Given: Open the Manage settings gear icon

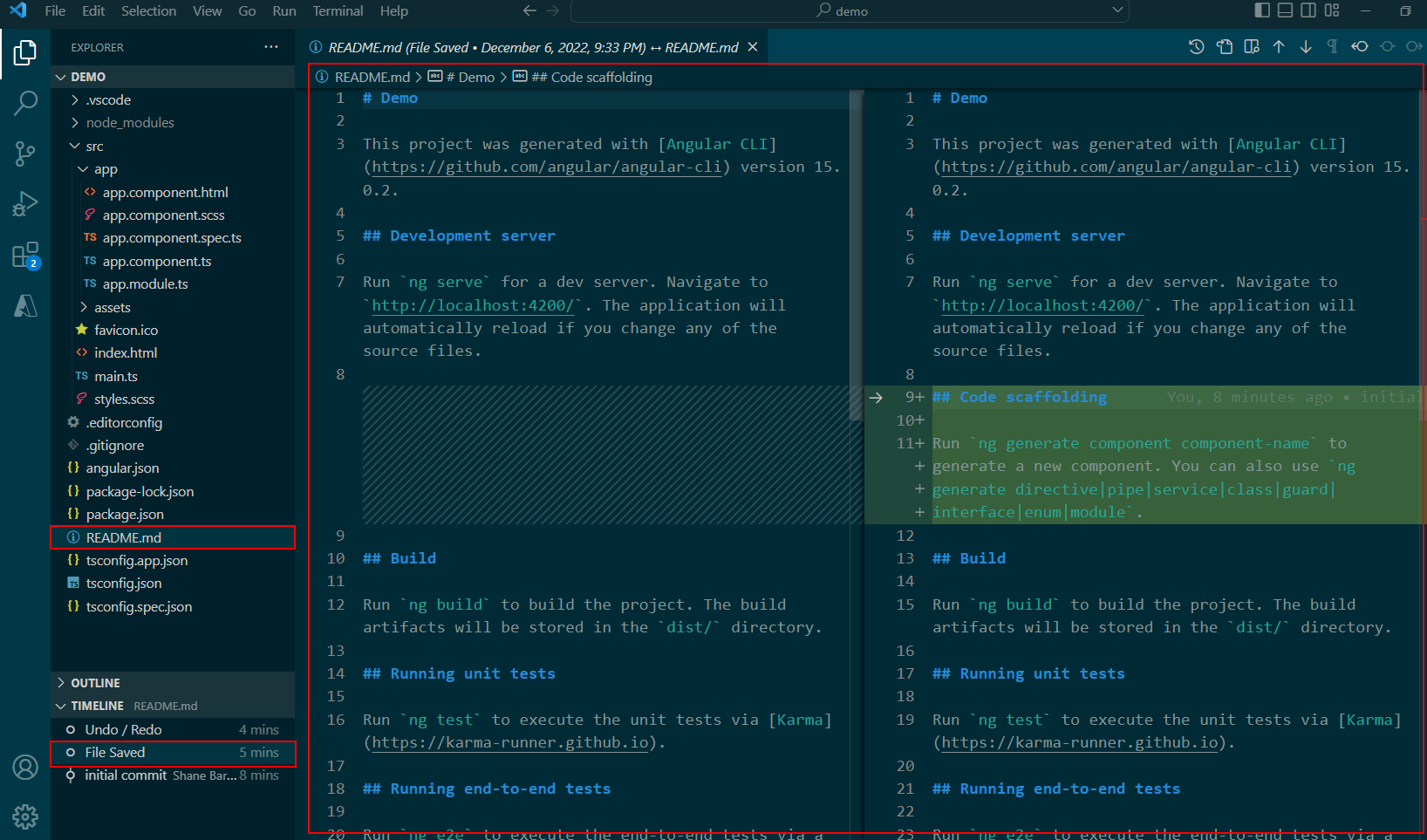Looking at the screenshot, I should point(25,816).
